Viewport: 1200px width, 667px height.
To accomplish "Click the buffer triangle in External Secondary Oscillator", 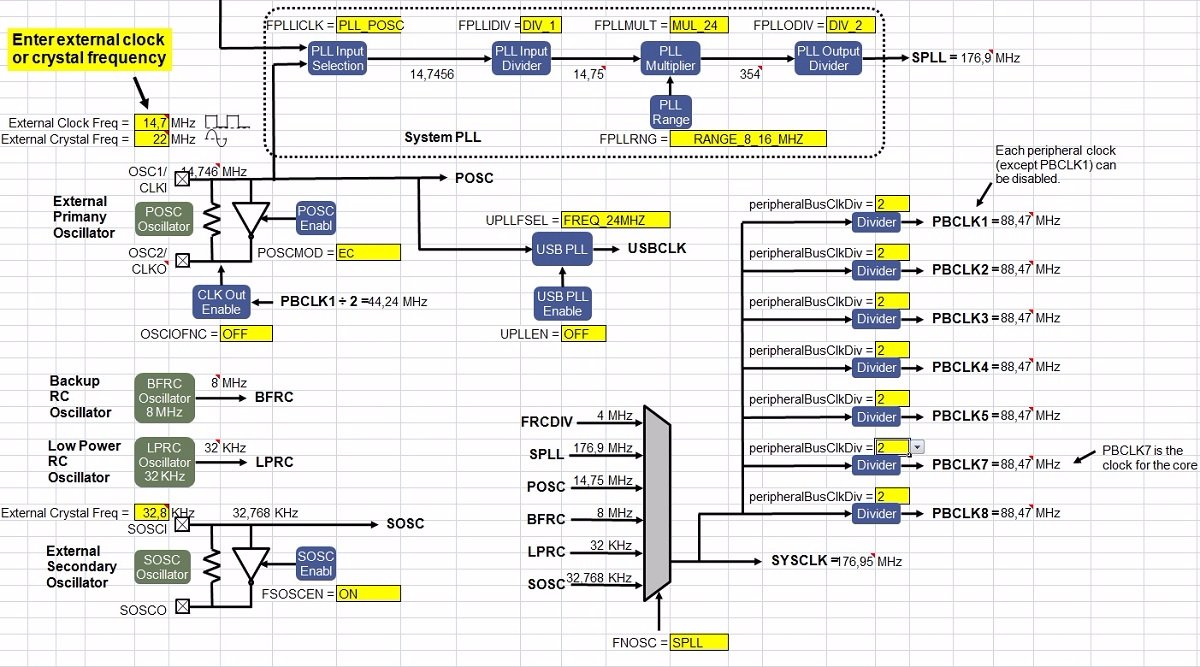I will (250, 565).
